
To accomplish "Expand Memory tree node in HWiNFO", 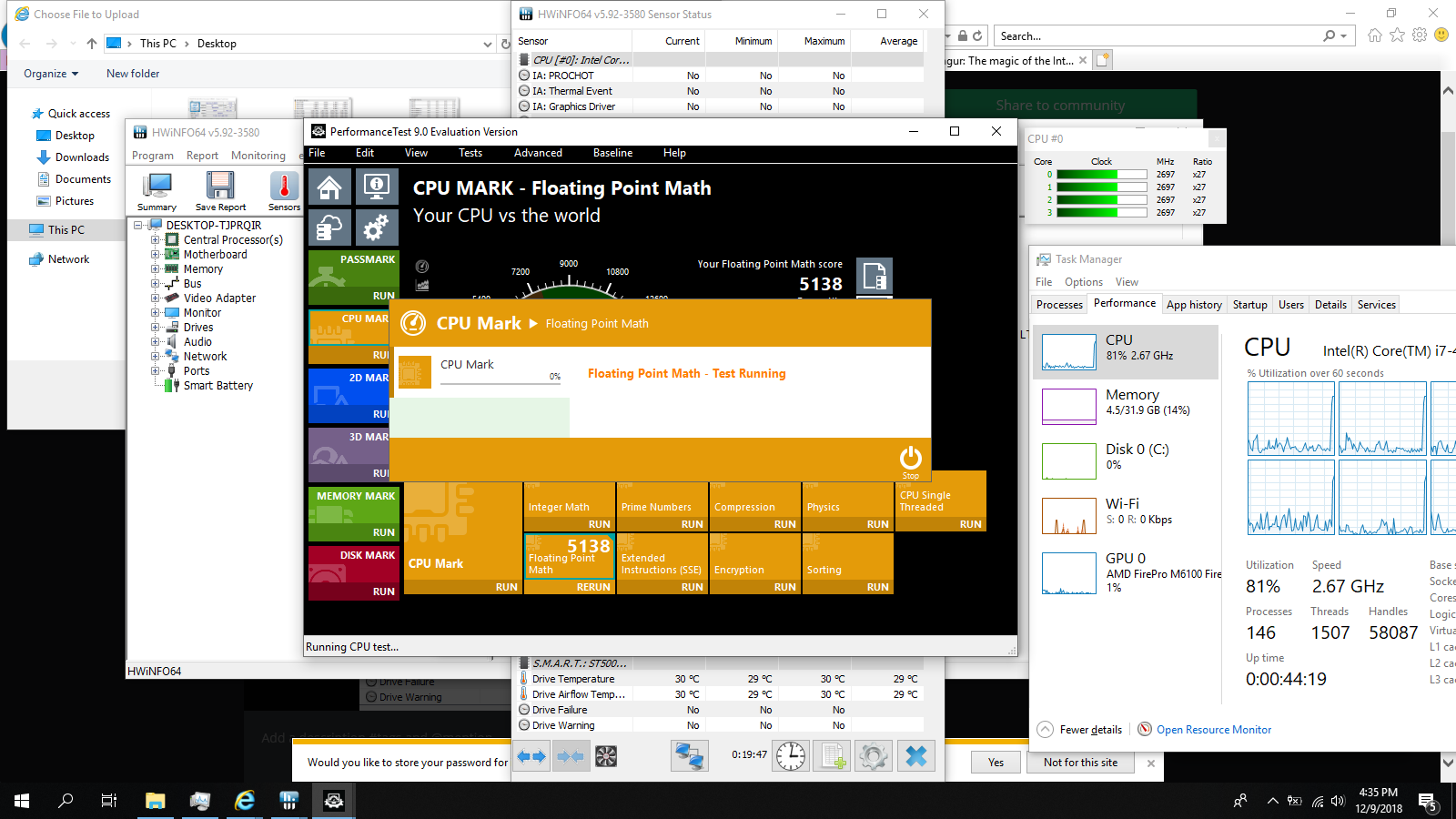I will [155, 269].
